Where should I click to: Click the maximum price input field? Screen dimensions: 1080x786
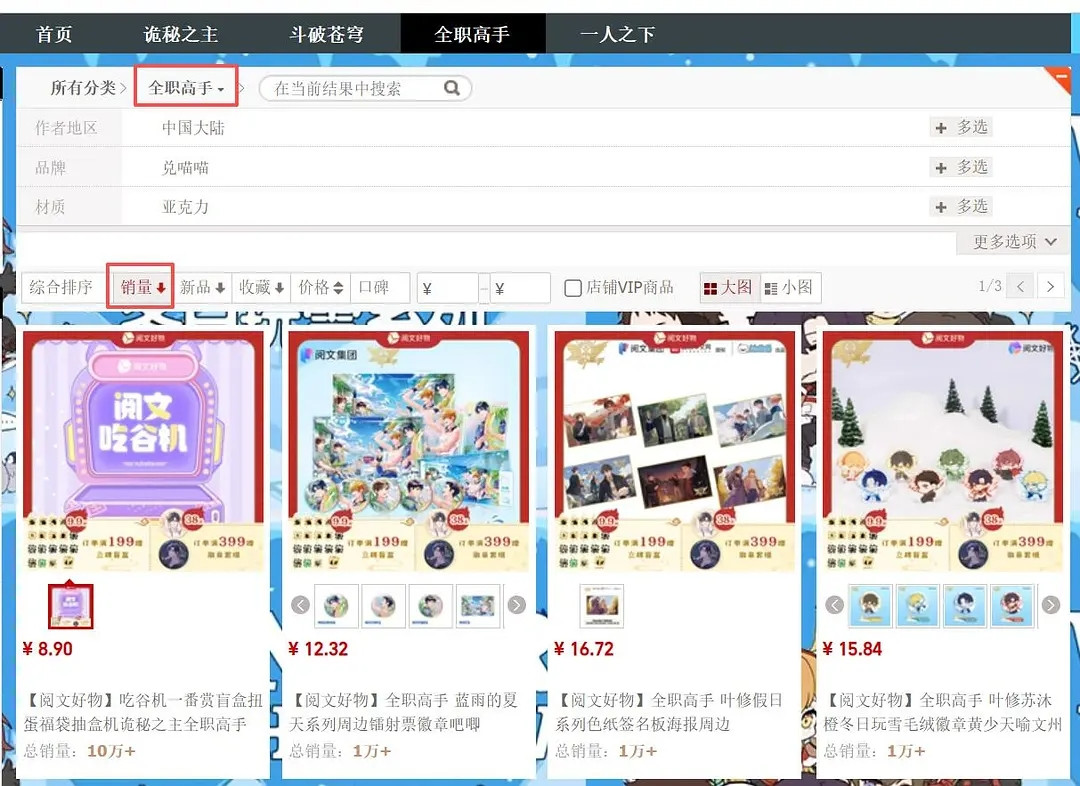tap(520, 288)
